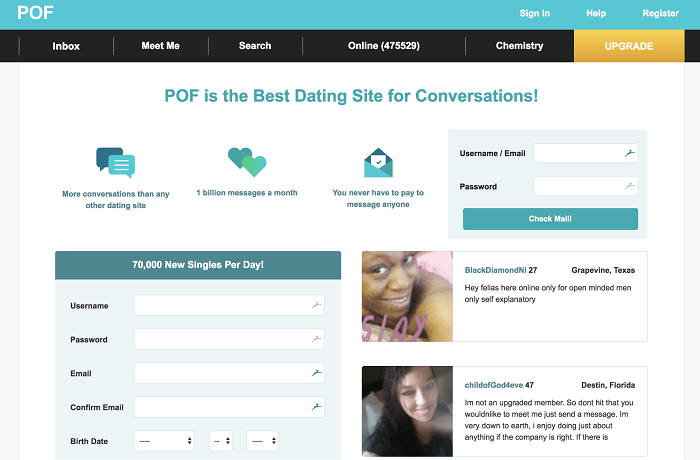Click '1 billion messages a month' text
The width and height of the screenshot is (700, 460).
click(247, 193)
